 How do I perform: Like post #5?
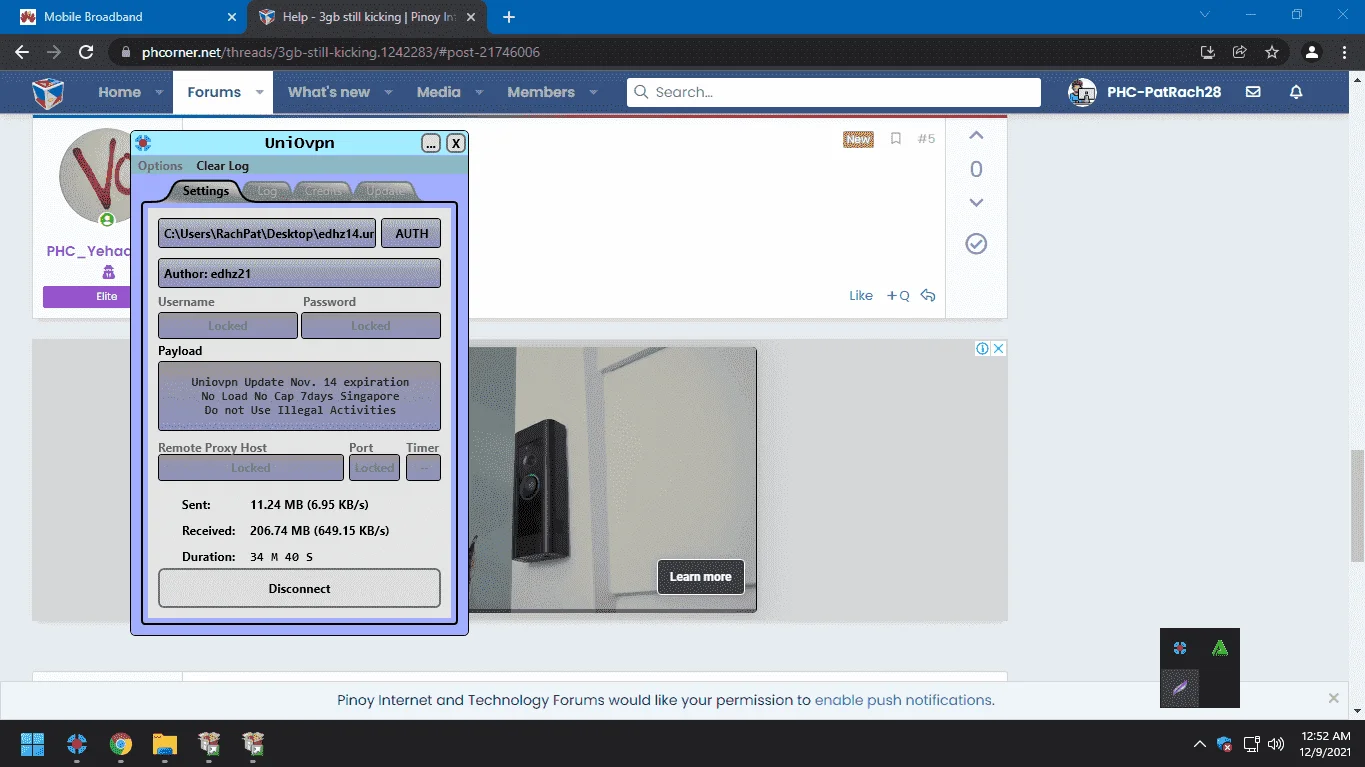[x=861, y=295]
